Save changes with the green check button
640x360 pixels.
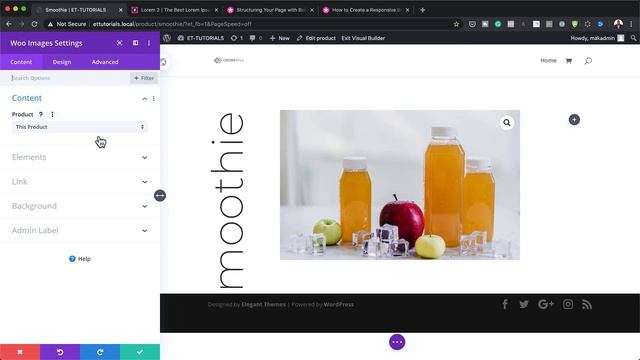[x=140, y=352]
